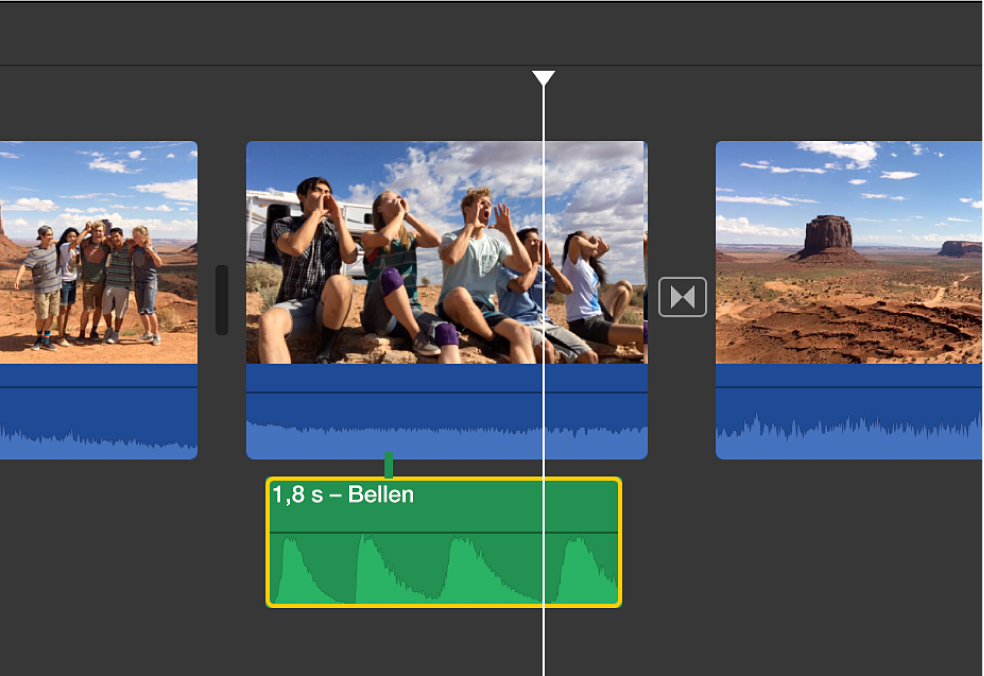This screenshot has height=676, width=984.
Task: Click the volume line in Bellen clip
Action: [x=444, y=532]
